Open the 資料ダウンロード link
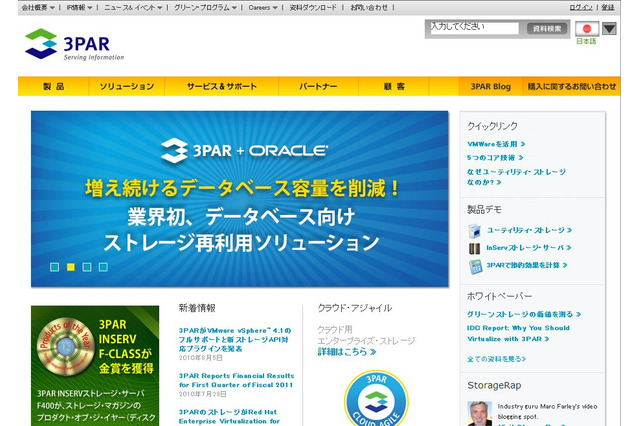 [x=313, y=7]
